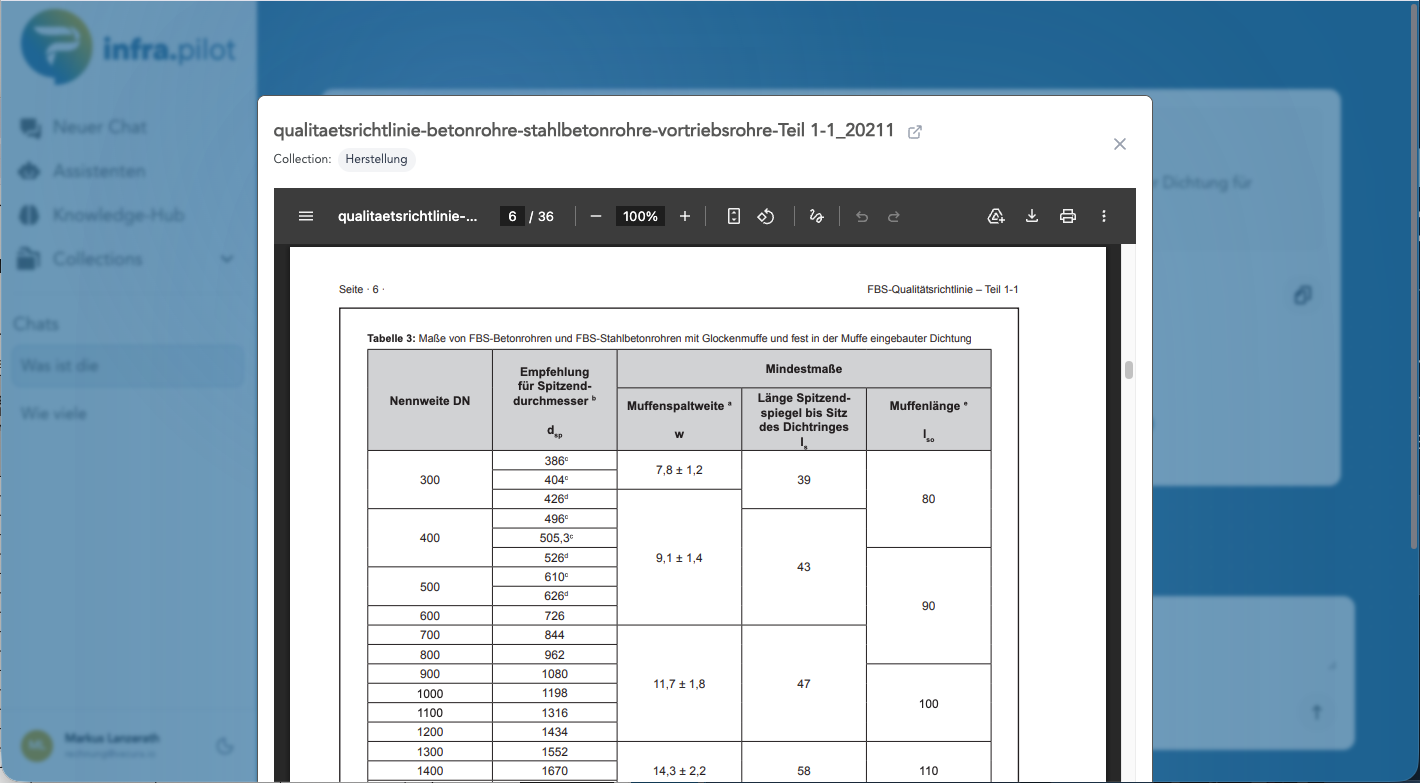Click the 'Seite · 6 ·' page label

click(x=361, y=290)
